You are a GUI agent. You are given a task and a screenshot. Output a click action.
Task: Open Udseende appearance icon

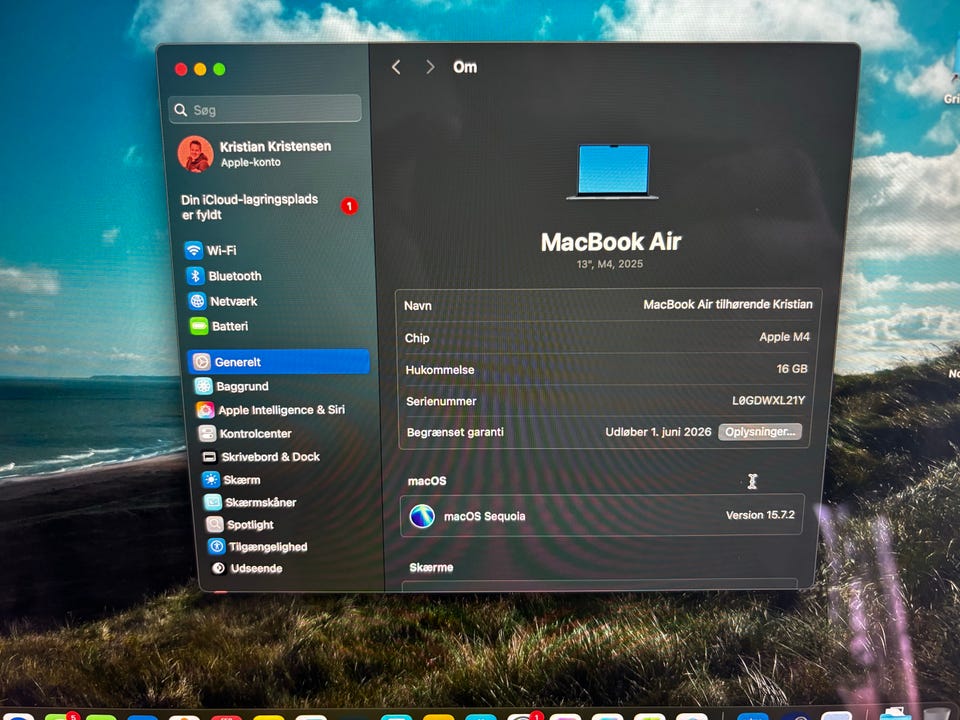click(218, 568)
